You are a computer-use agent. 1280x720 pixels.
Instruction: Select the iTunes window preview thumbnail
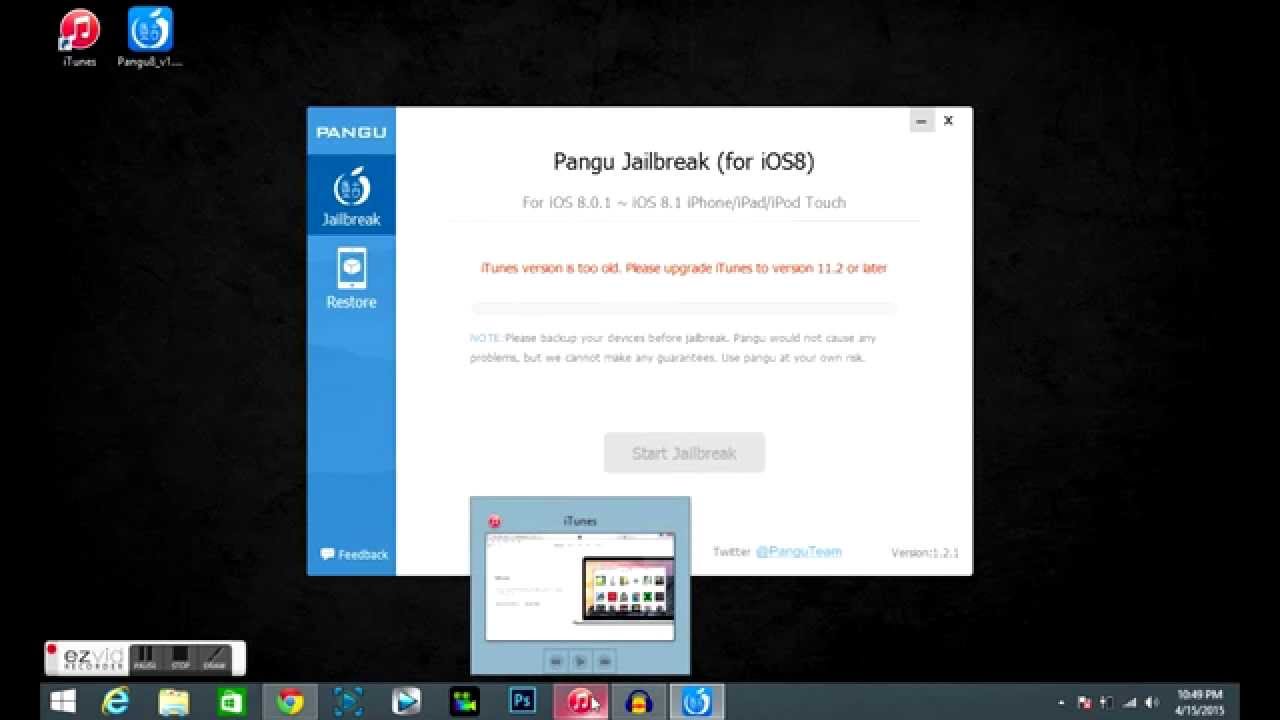coord(580,586)
